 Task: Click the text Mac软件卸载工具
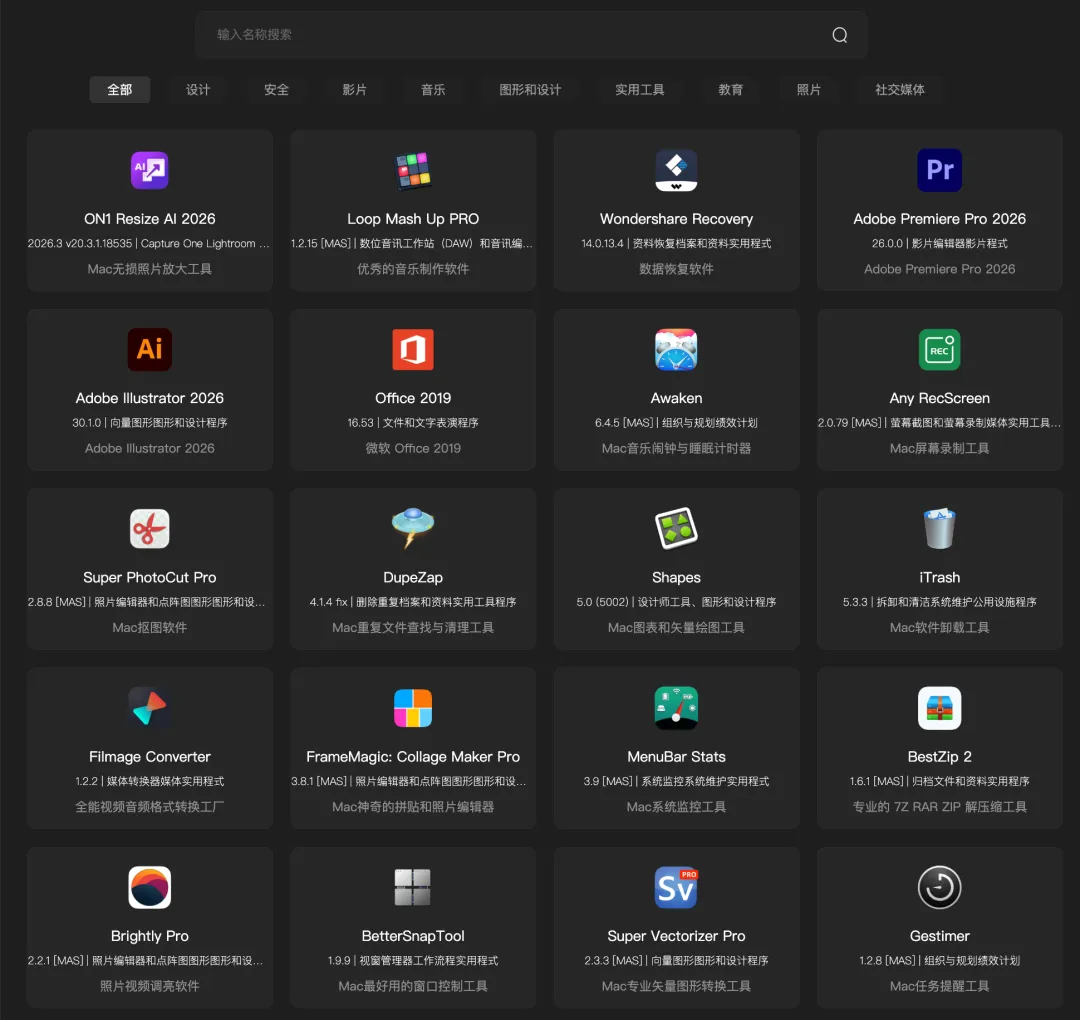click(939, 627)
